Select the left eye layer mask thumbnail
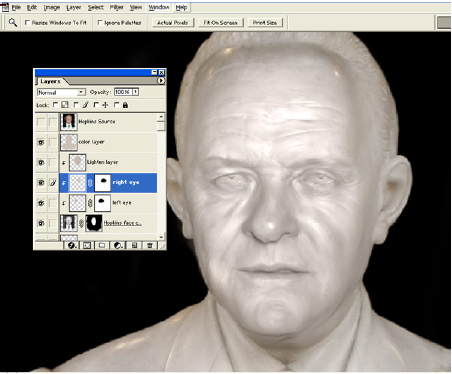The width and height of the screenshot is (452, 374). click(x=102, y=203)
